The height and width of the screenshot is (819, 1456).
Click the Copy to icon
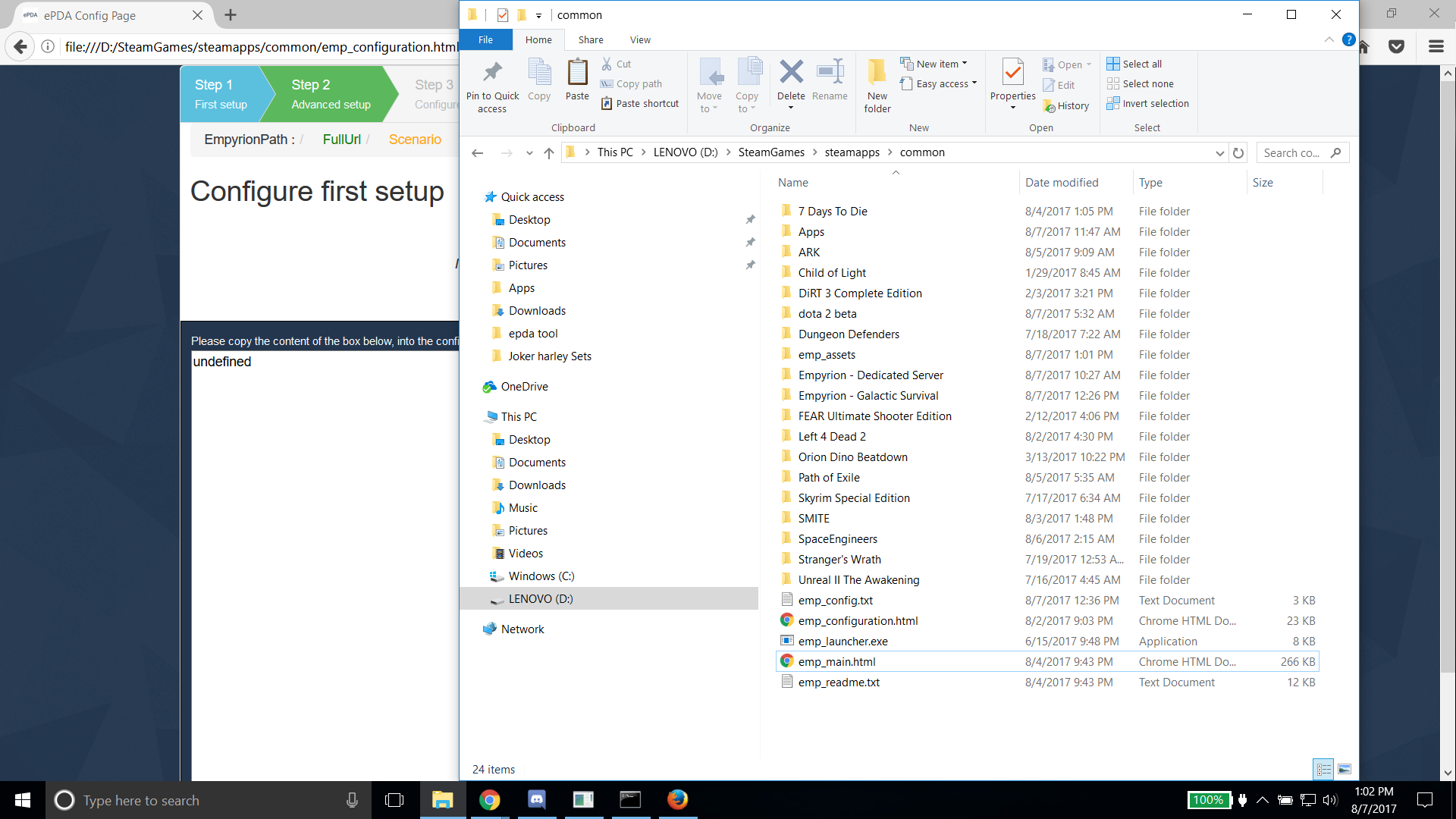point(748,73)
